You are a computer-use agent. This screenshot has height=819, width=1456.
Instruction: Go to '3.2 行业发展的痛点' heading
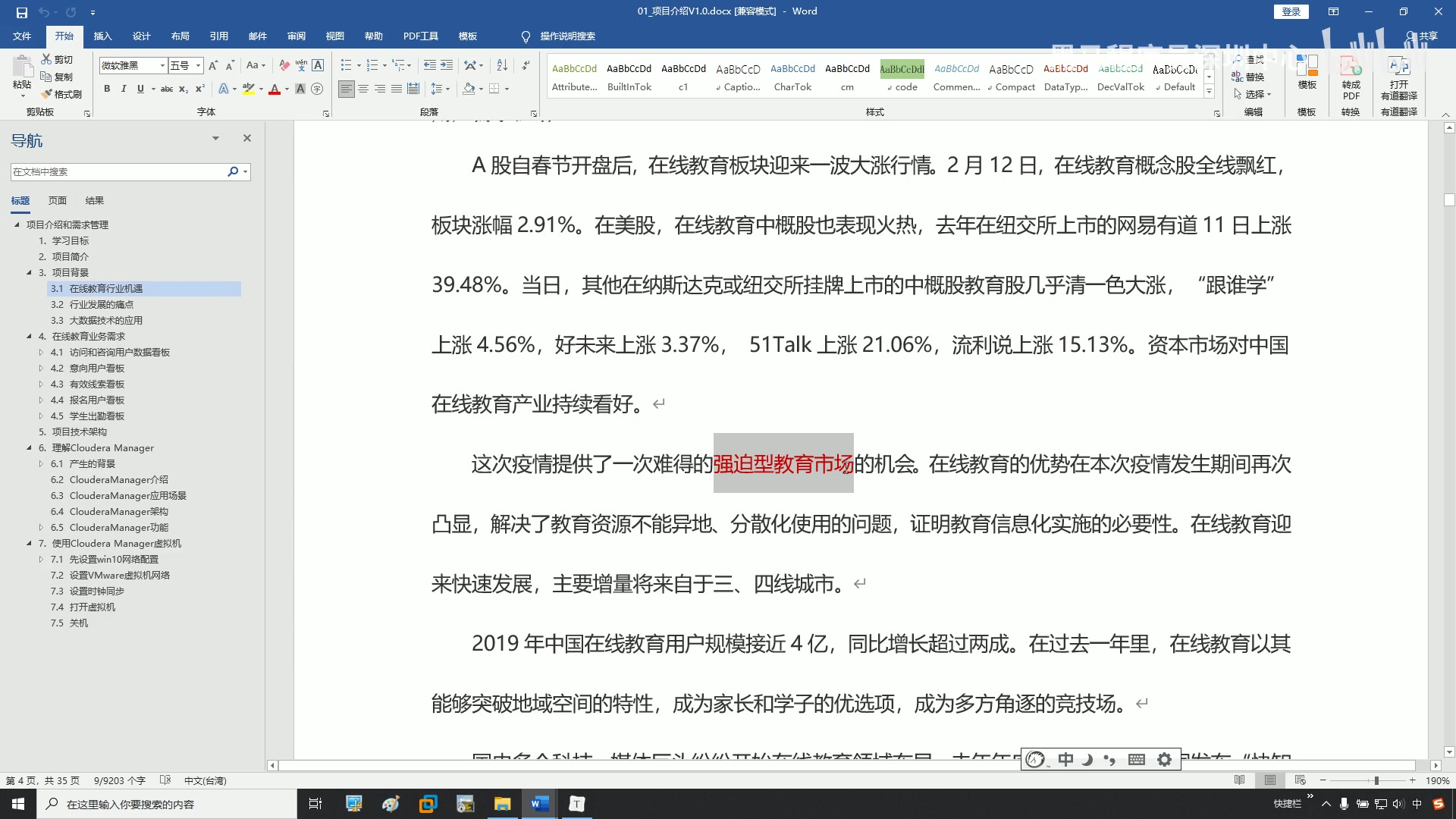coord(92,304)
